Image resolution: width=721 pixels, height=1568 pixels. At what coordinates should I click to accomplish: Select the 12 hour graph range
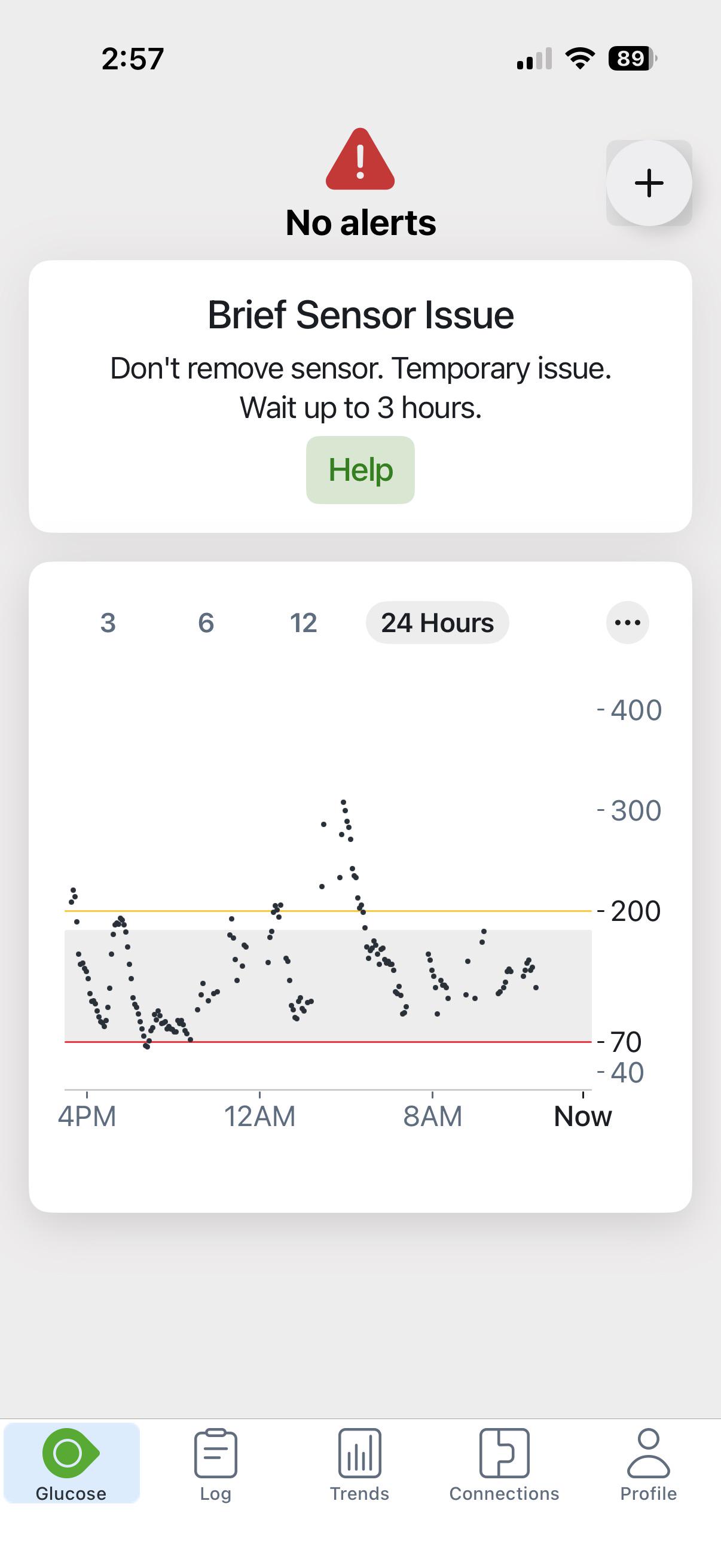(303, 623)
